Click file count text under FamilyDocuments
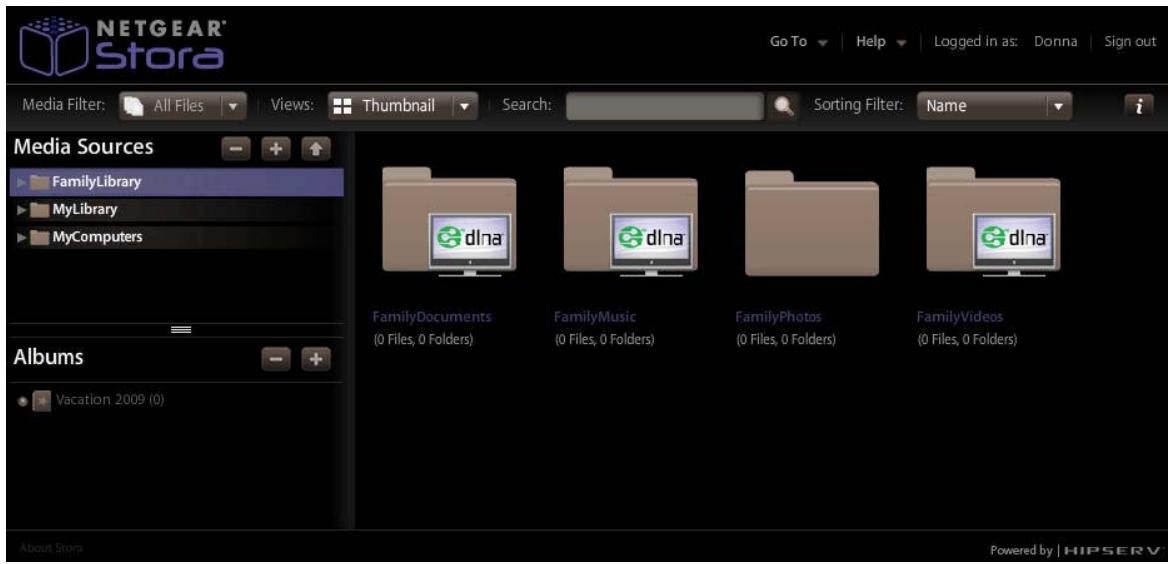This screenshot has width=1173, height=564. point(423,340)
